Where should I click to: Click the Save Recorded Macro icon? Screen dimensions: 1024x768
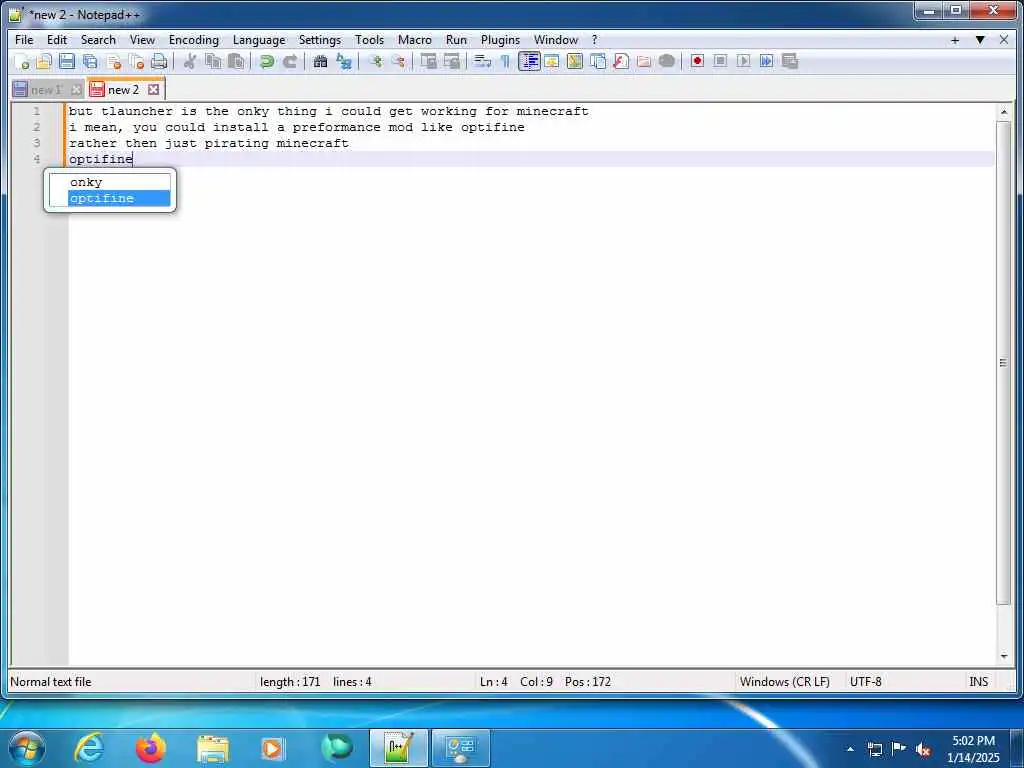[x=790, y=61]
